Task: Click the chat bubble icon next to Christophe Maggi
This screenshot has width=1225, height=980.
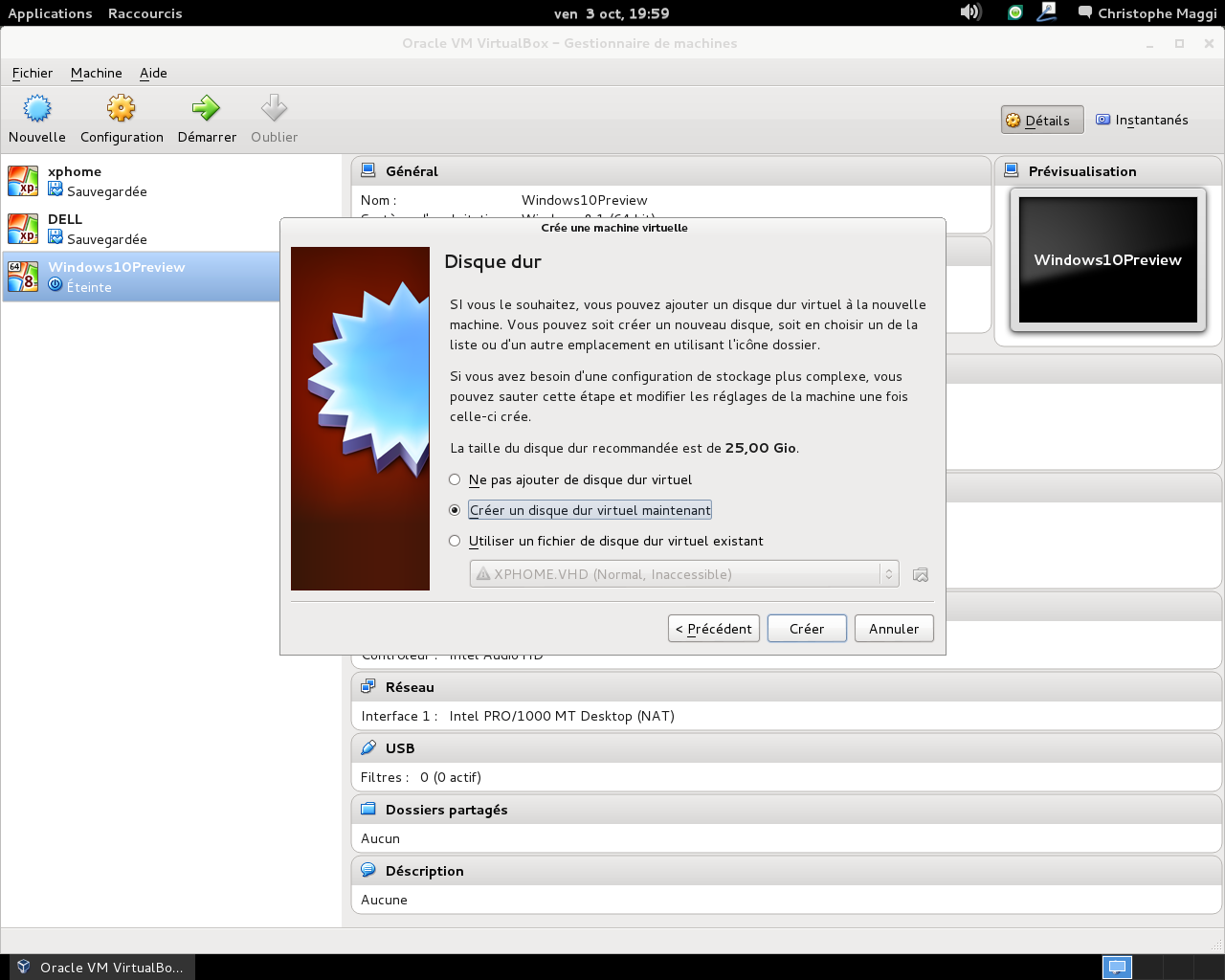Action: (x=1085, y=12)
